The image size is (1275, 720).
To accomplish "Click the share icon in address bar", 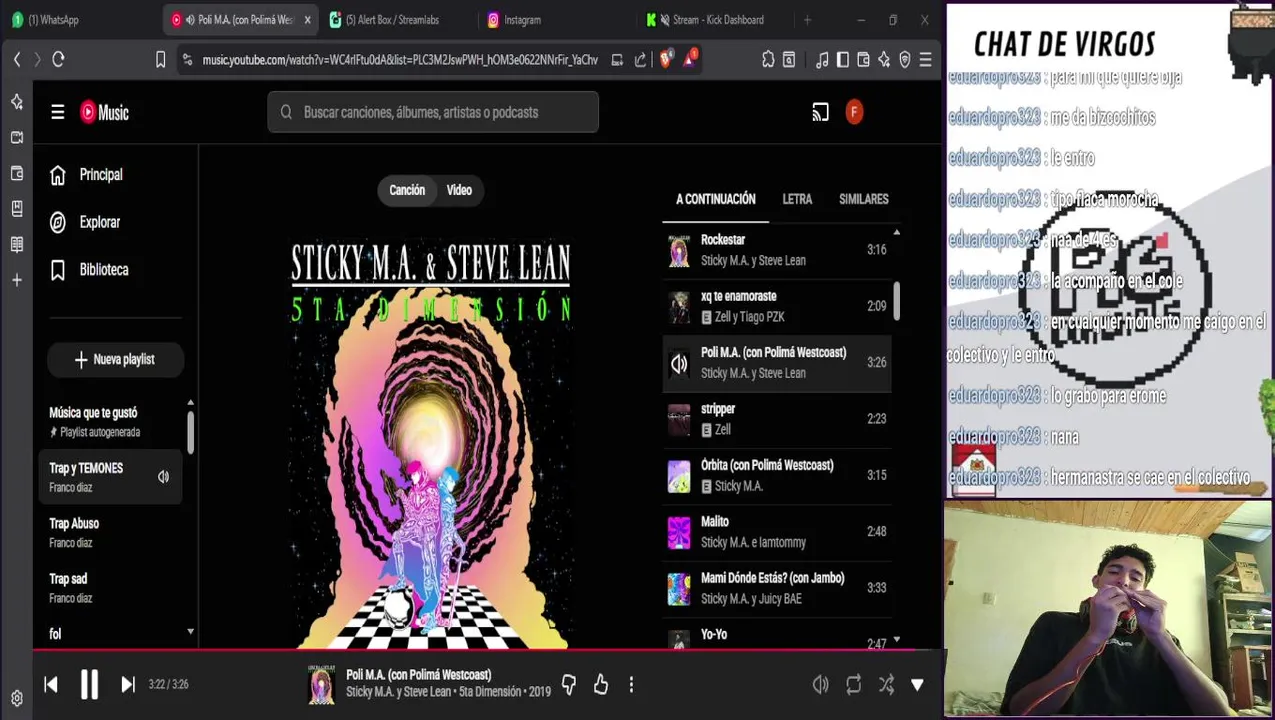I will click(640, 60).
